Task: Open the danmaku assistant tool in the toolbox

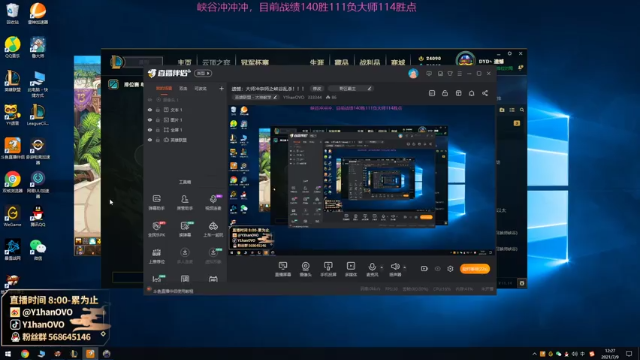Action: [156, 202]
